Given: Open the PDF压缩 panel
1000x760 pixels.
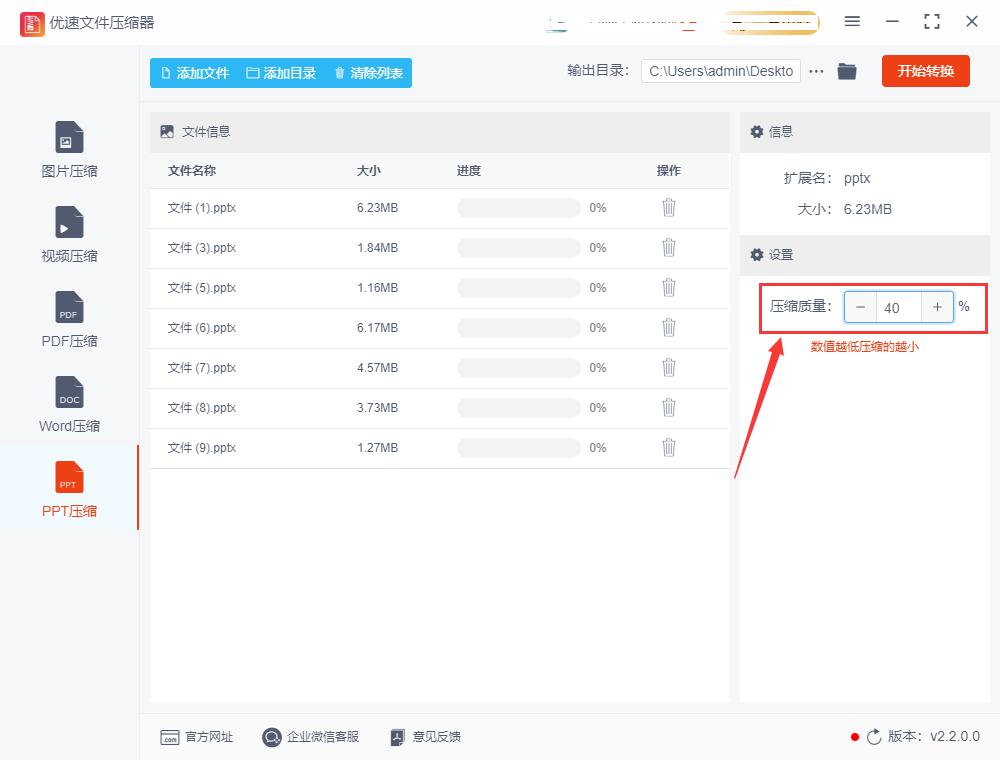Looking at the screenshot, I should tap(68, 318).
